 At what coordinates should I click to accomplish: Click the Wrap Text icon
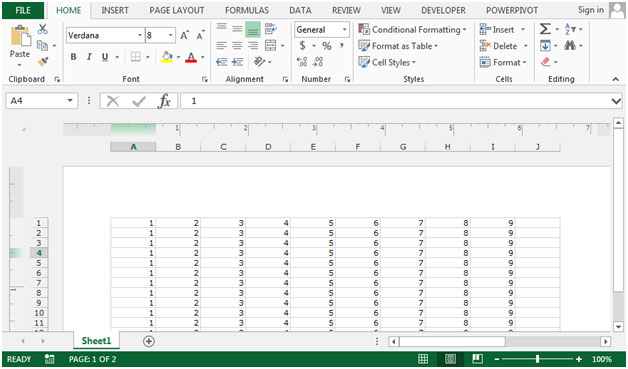point(271,29)
